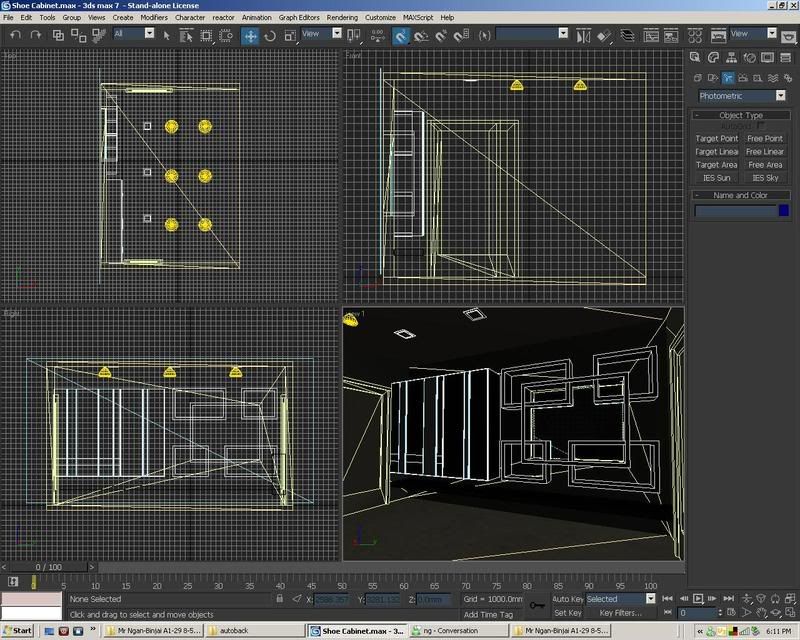Switch to the Cameras category icon

pos(744,77)
